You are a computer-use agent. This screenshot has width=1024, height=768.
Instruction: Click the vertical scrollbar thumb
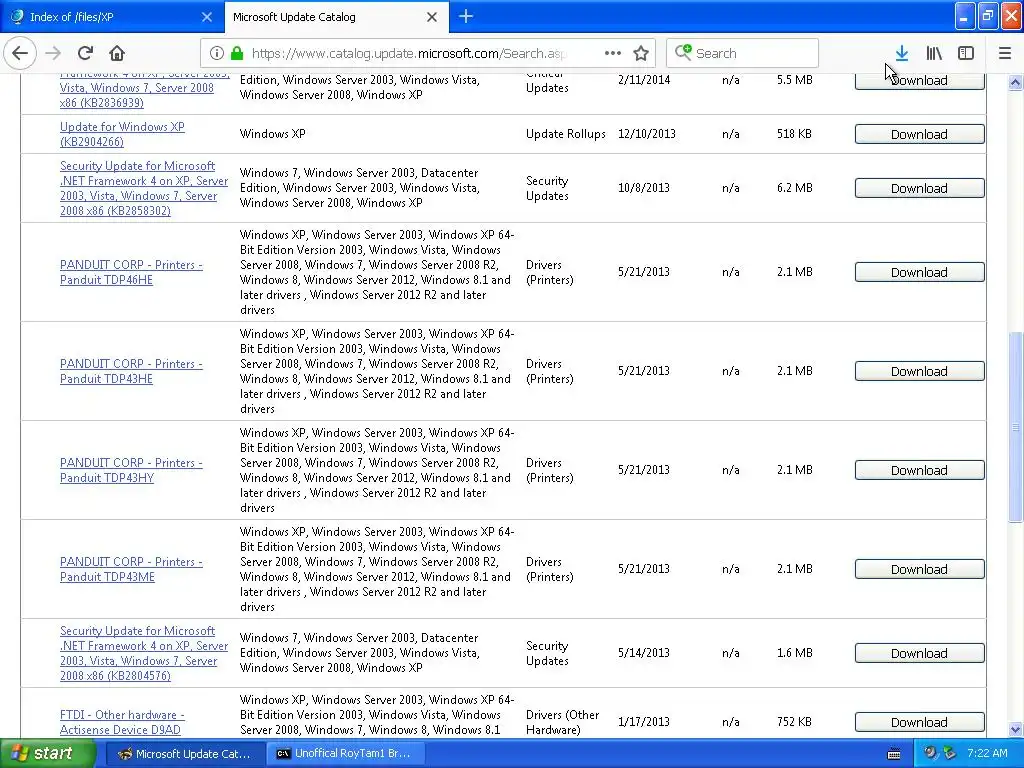(1016, 427)
